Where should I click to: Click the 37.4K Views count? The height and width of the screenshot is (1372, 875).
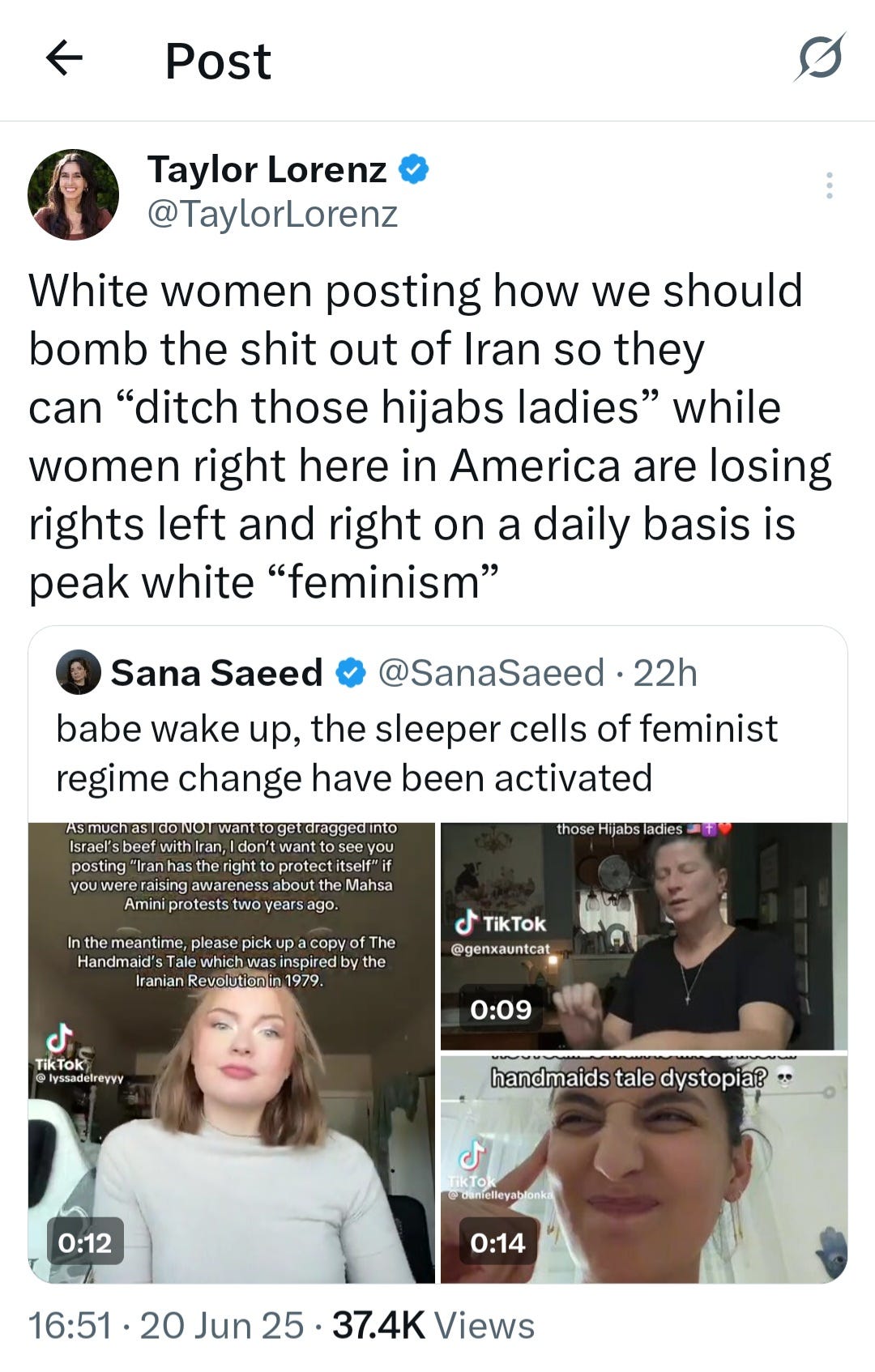tap(433, 1326)
